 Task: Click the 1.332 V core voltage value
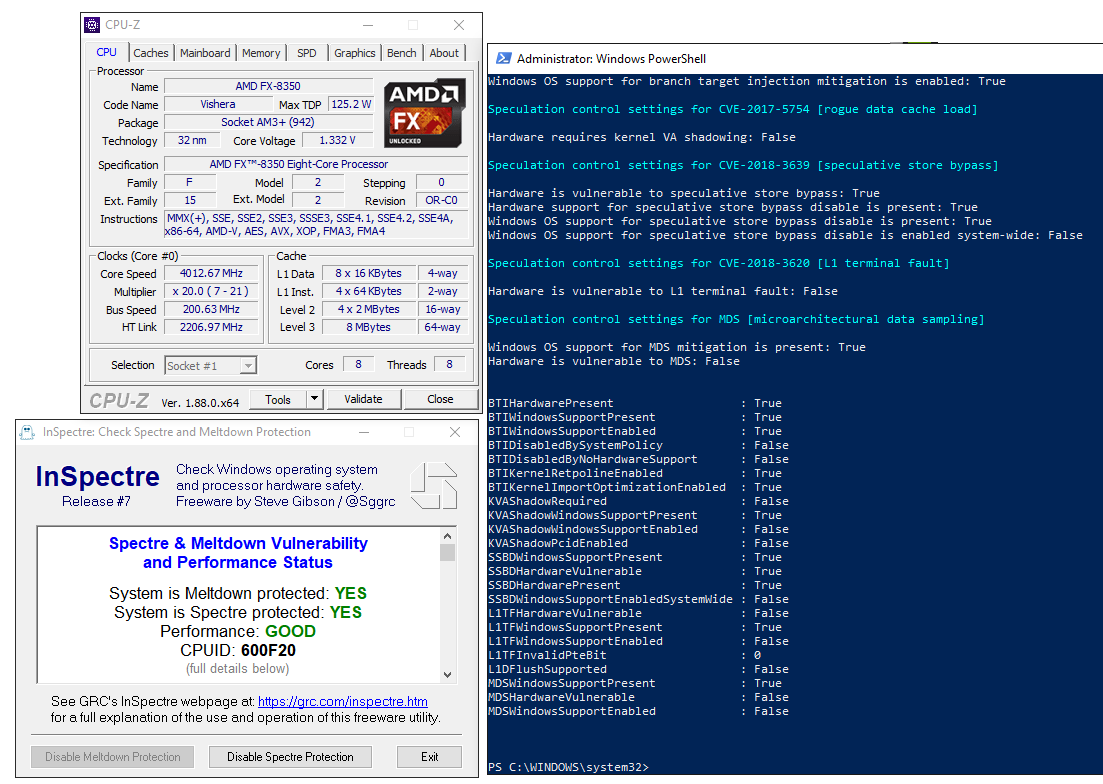coord(338,140)
